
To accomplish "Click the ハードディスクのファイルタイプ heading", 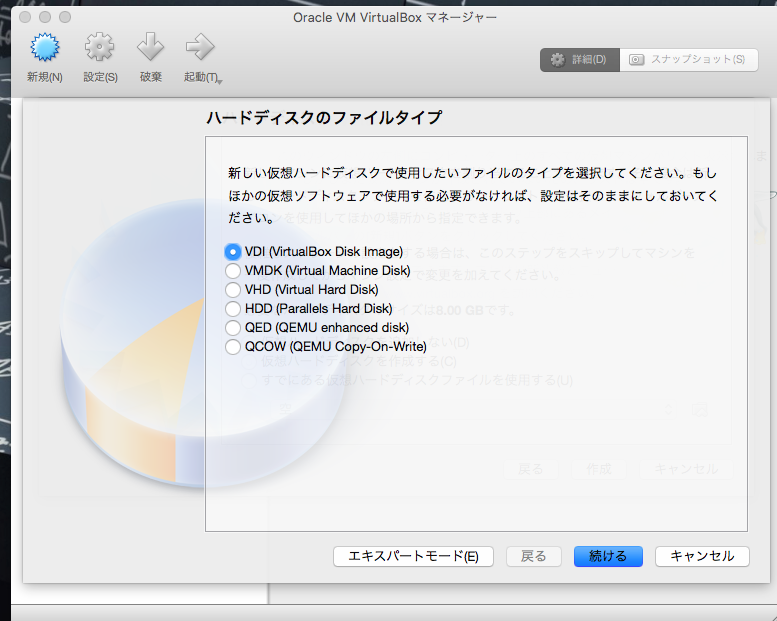I will click(x=324, y=118).
